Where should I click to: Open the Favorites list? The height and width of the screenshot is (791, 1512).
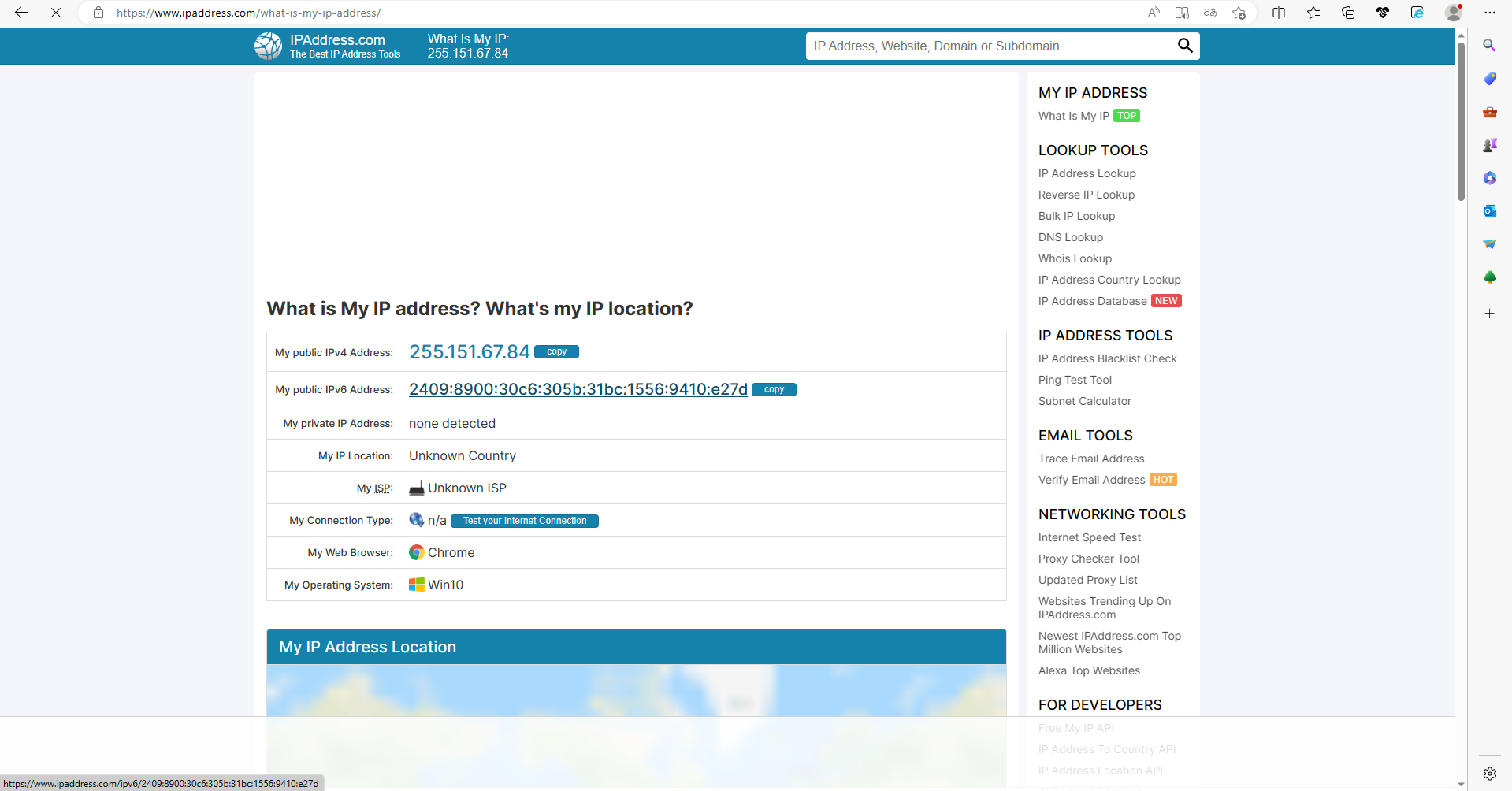pos(1313,13)
